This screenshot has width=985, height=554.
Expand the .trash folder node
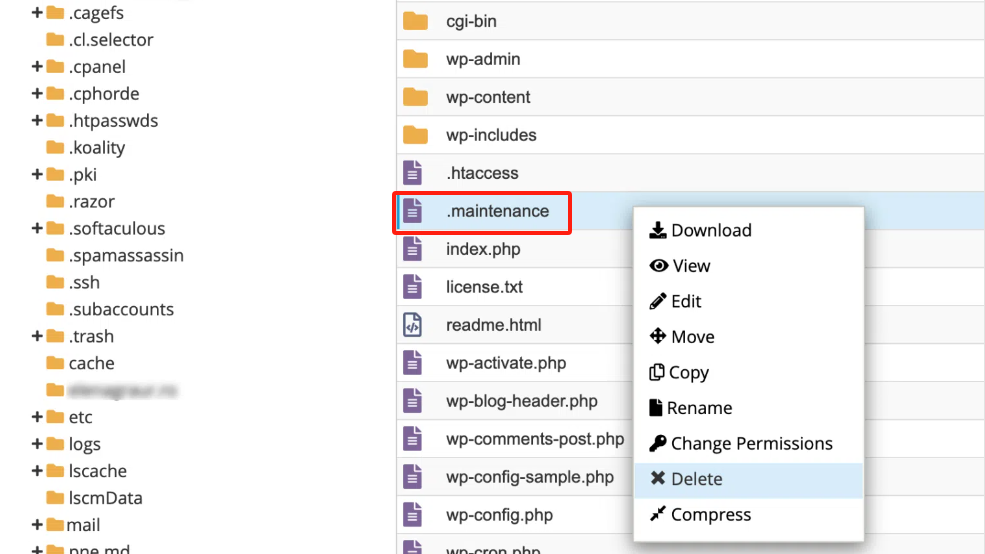pyautogui.click(x=37, y=336)
